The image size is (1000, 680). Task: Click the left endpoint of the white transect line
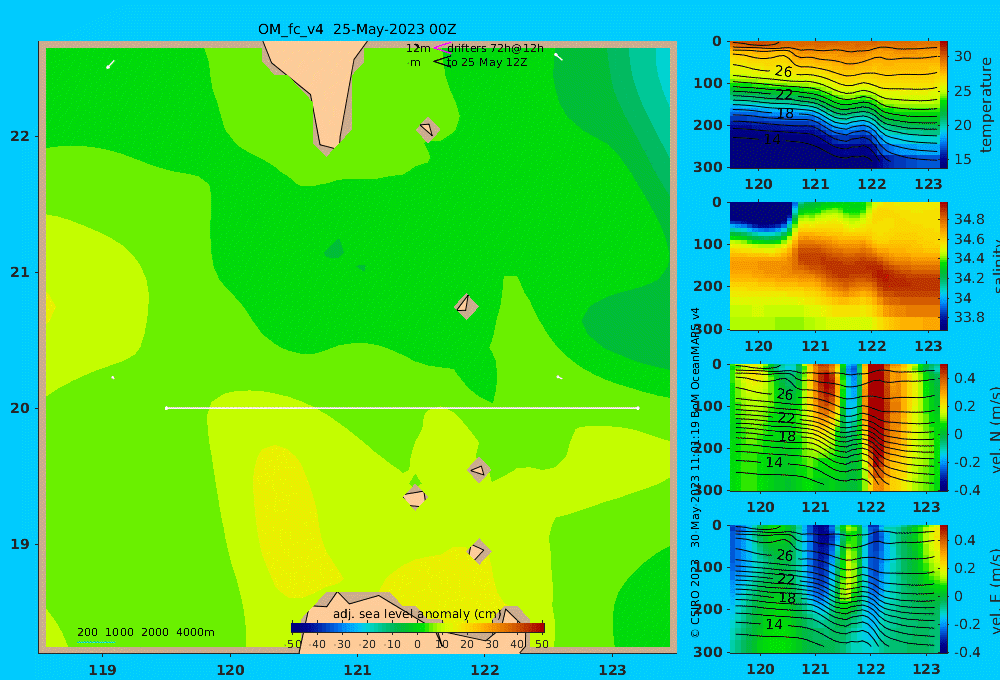[166, 408]
